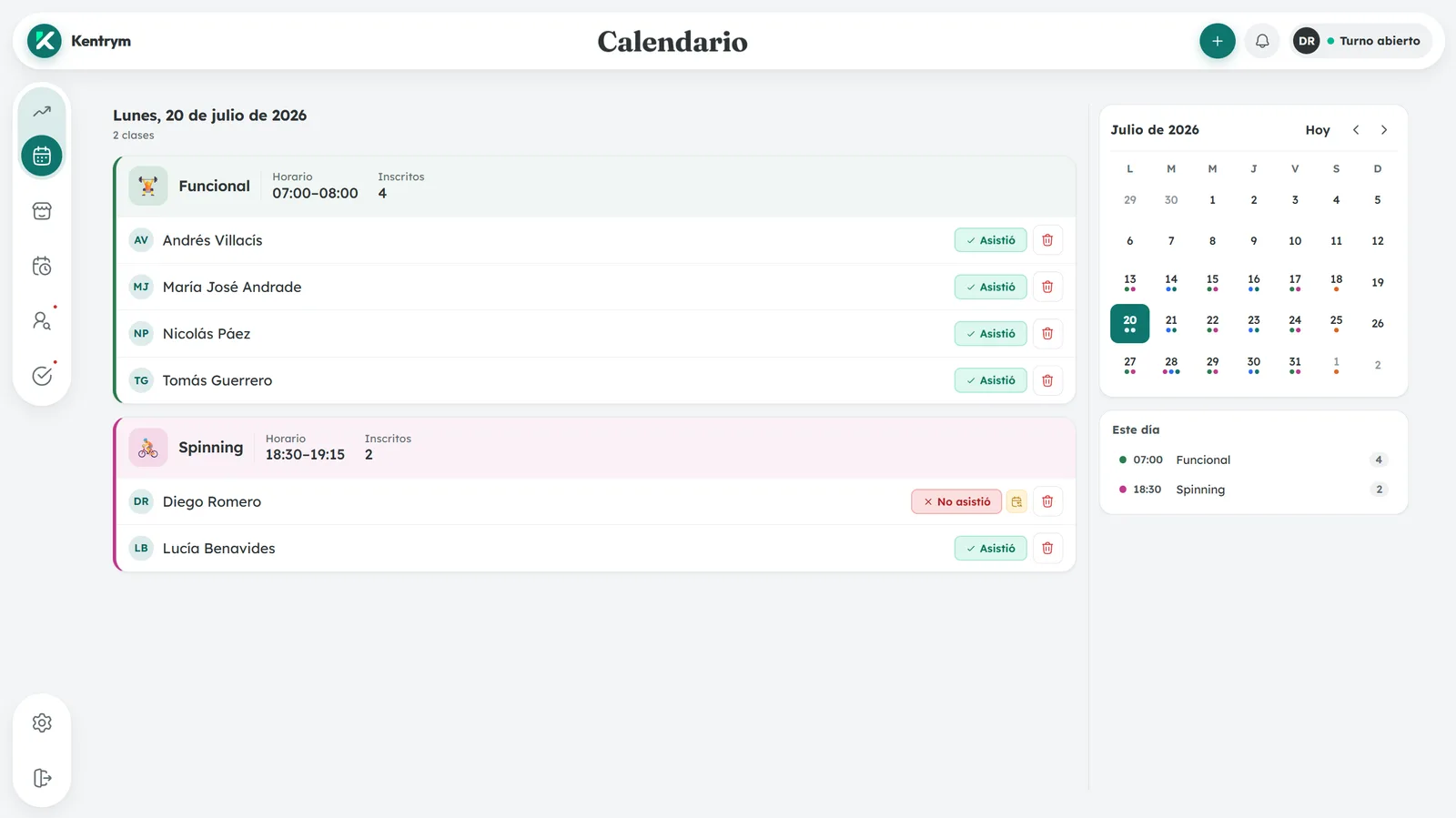This screenshot has width=1456, height=818.
Task: Click the AV avatar badge
Action: 141,240
